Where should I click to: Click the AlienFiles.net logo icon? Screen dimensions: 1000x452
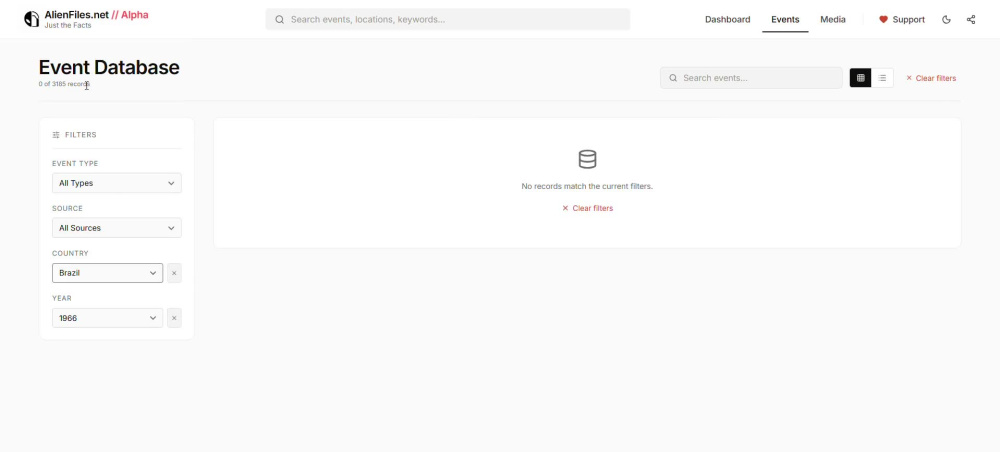[31, 19]
